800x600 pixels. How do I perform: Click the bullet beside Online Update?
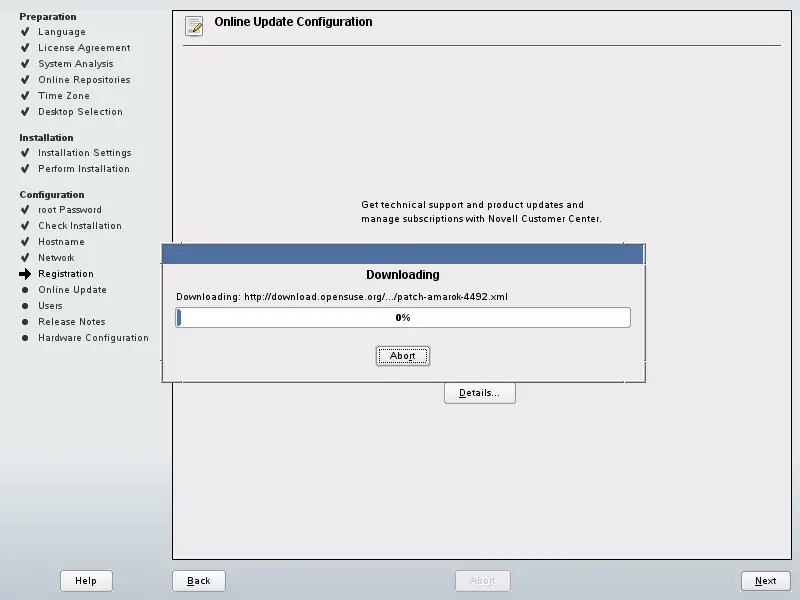click(x=25, y=290)
